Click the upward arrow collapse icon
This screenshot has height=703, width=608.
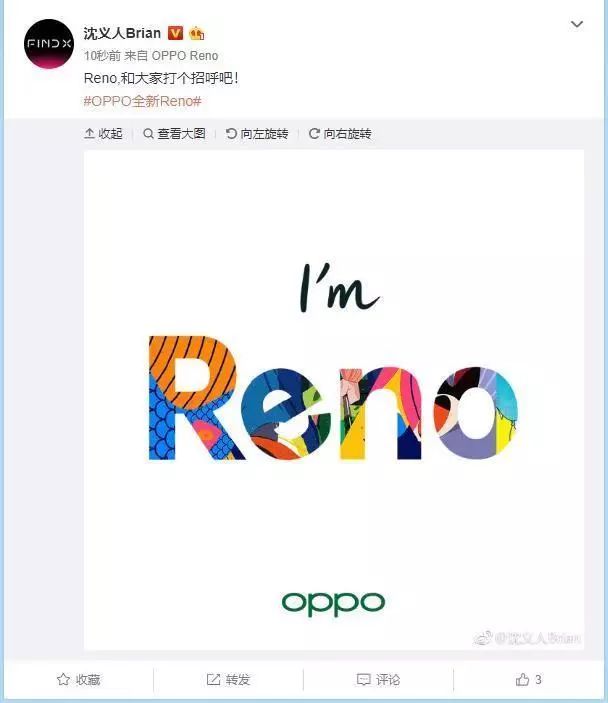click(89, 134)
